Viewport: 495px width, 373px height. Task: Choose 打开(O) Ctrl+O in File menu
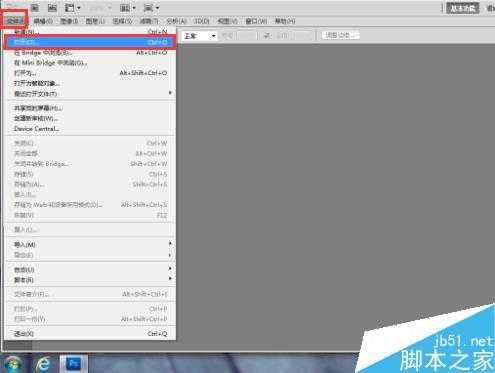tap(90, 42)
